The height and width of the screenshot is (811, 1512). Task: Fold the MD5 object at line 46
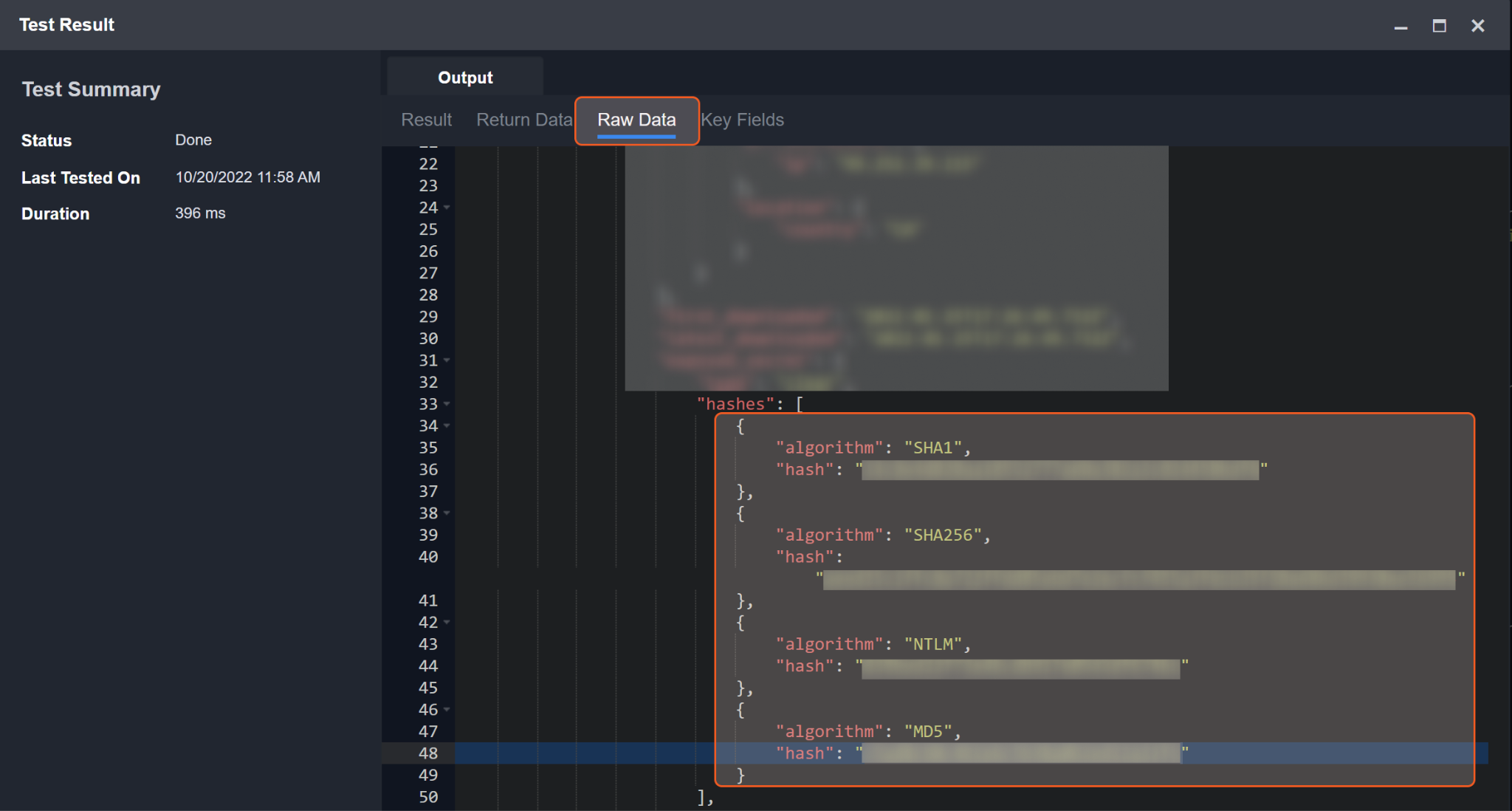click(447, 710)
